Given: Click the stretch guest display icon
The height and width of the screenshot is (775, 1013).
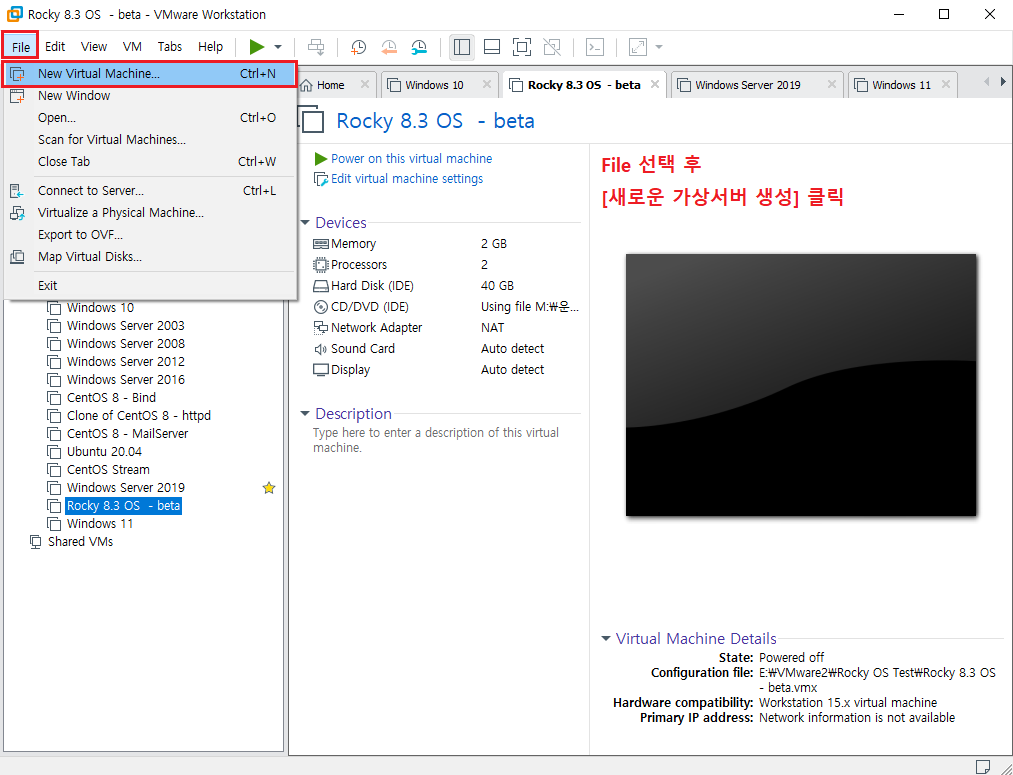Looking at the screenshot, I should point(638,46).
